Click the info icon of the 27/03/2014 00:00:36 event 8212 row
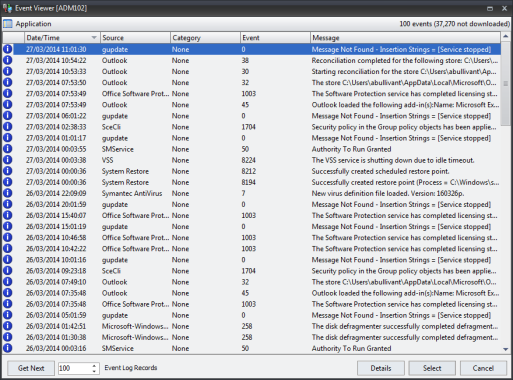 [7, 171]
